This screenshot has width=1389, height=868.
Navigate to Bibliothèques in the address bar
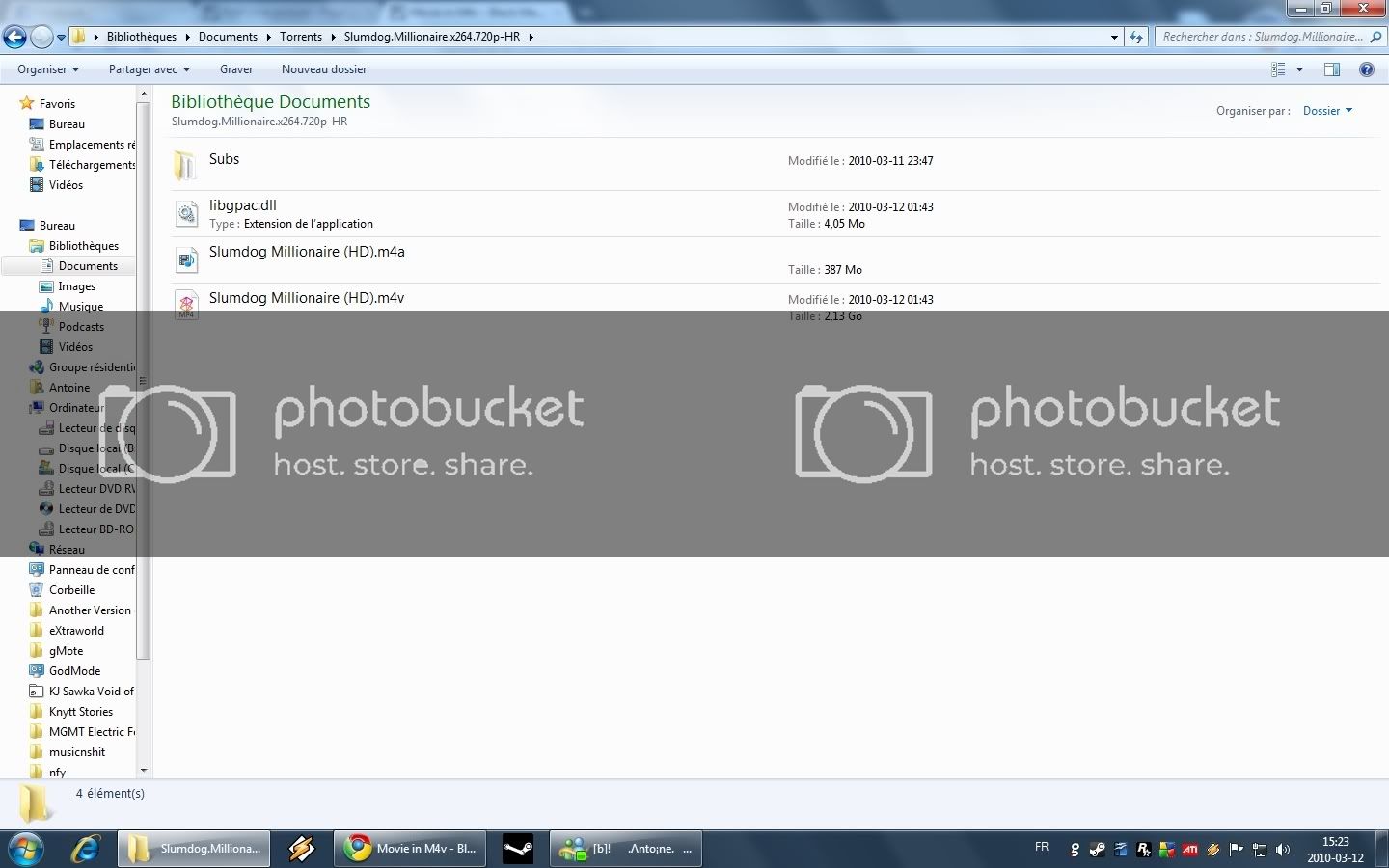[142, 37]
